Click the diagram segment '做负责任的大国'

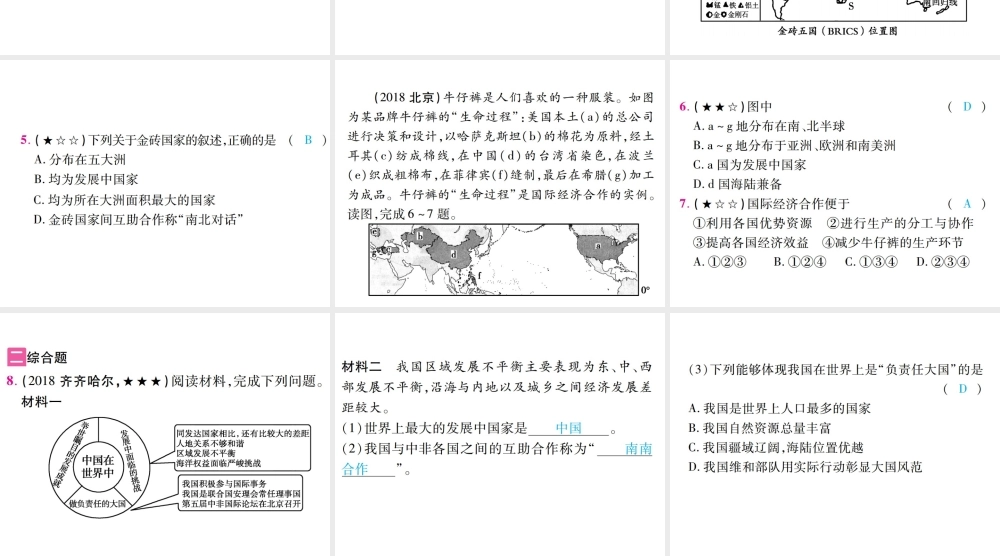pyautogui.click(x=98, y=504)
